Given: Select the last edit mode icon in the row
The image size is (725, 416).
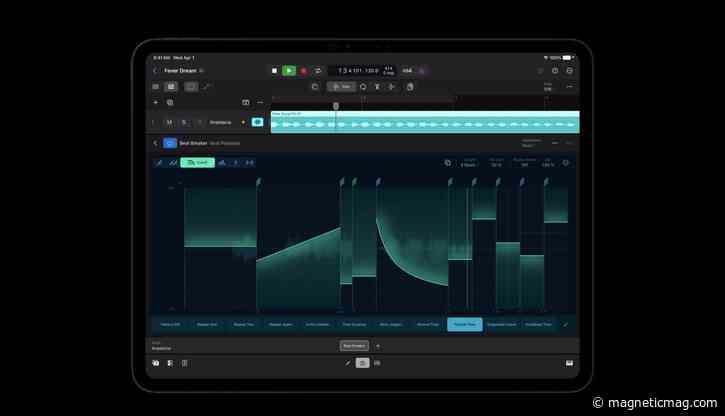Looking at the screenshot, I should click(x=249, y=163).
